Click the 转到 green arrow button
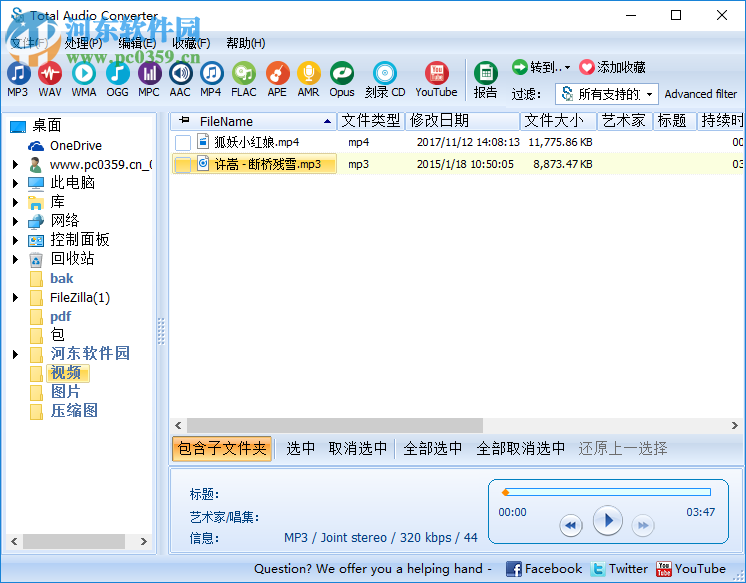The height and width of the screenshot is (583, 746). [520, 67]
